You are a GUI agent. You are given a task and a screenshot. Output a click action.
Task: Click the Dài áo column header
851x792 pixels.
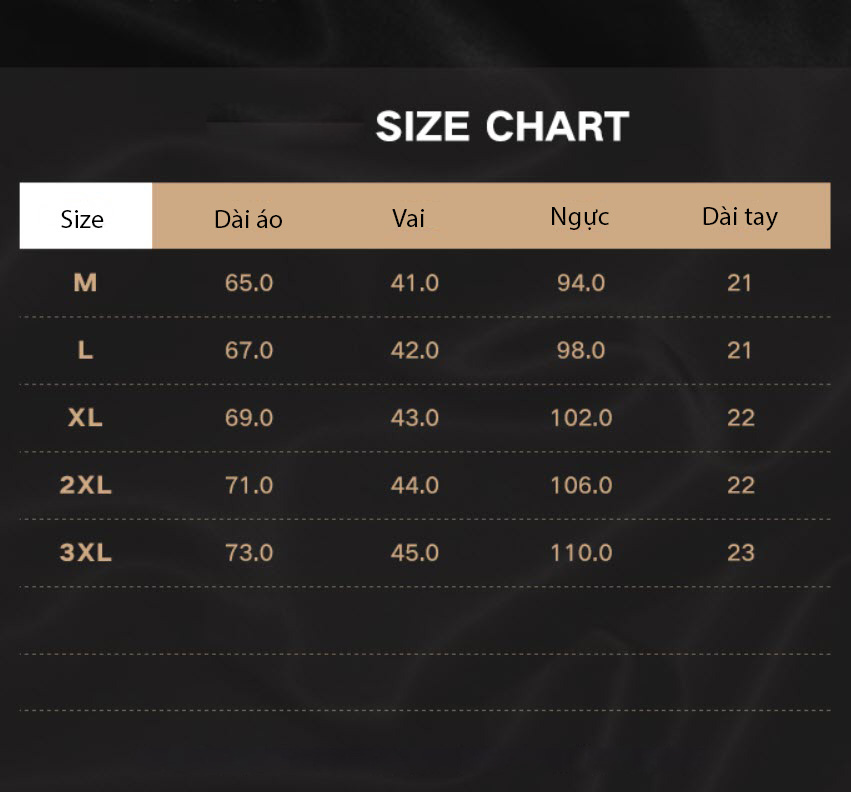(x=249, y=220)
